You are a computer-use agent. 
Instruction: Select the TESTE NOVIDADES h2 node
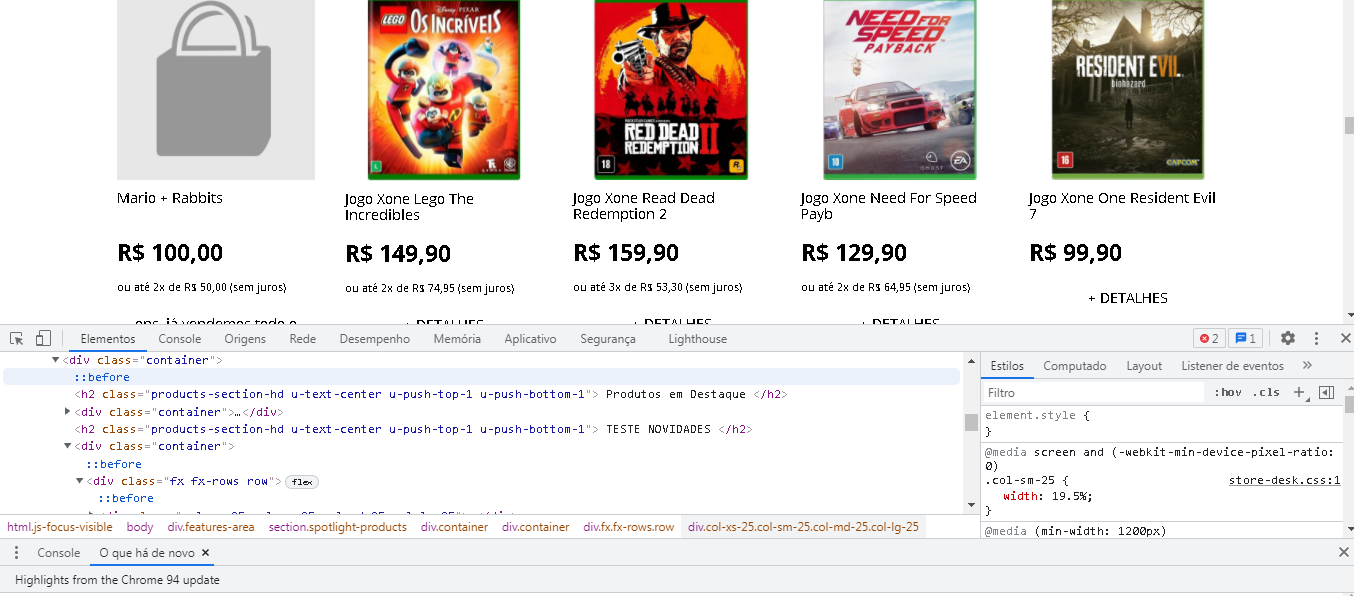pos(412,429)
